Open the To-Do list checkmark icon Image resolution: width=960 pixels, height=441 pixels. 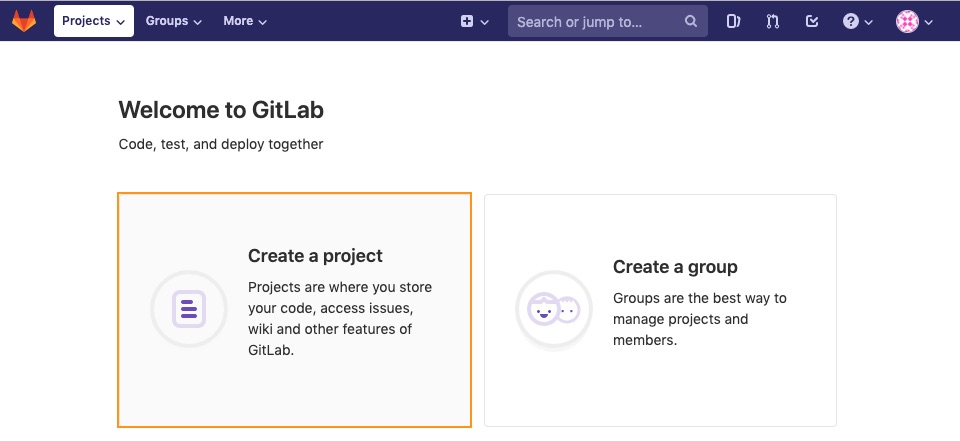point(812,21)
